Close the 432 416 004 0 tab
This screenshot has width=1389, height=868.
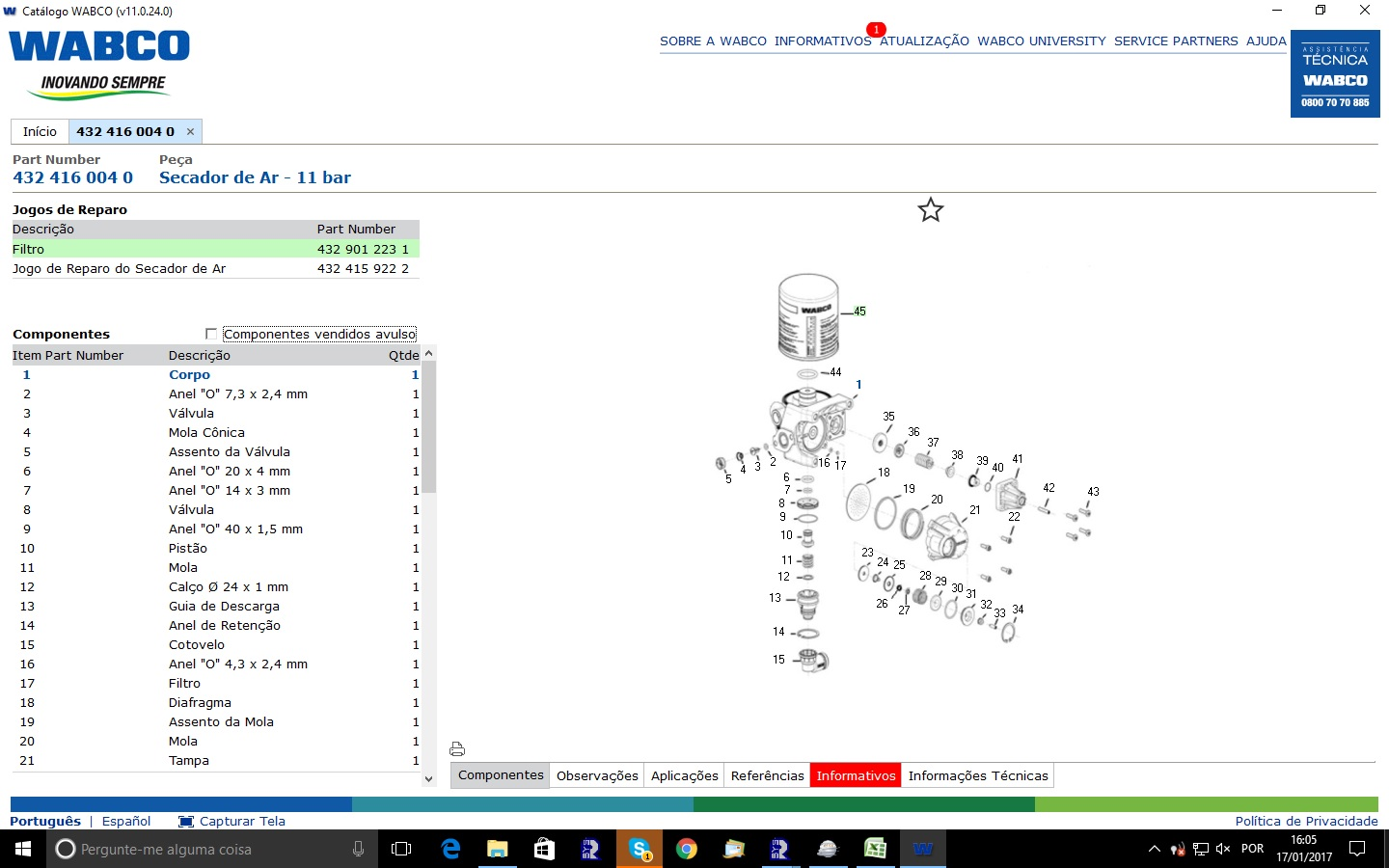point(190,132)
